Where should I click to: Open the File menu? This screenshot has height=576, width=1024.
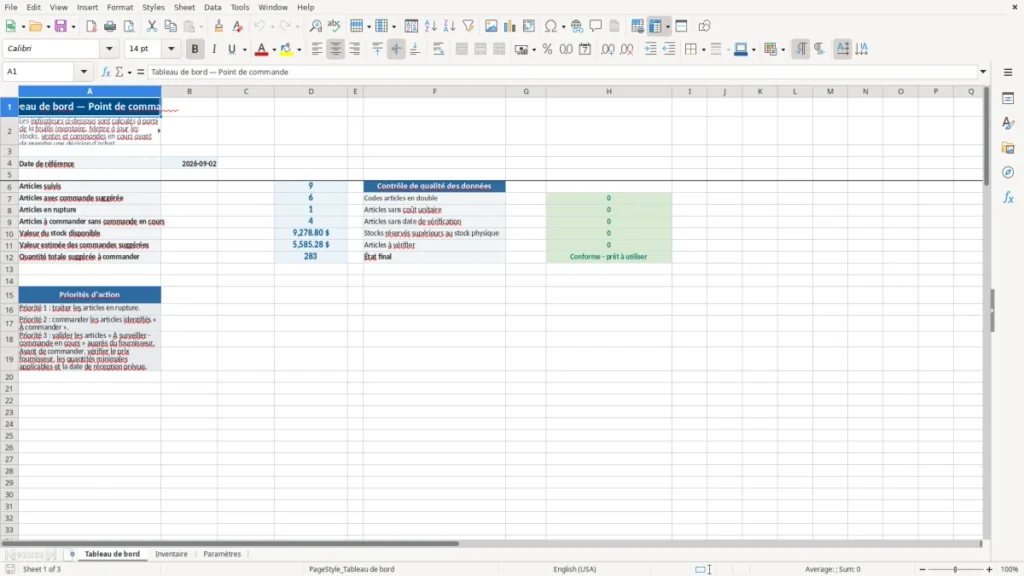[11, 7]
